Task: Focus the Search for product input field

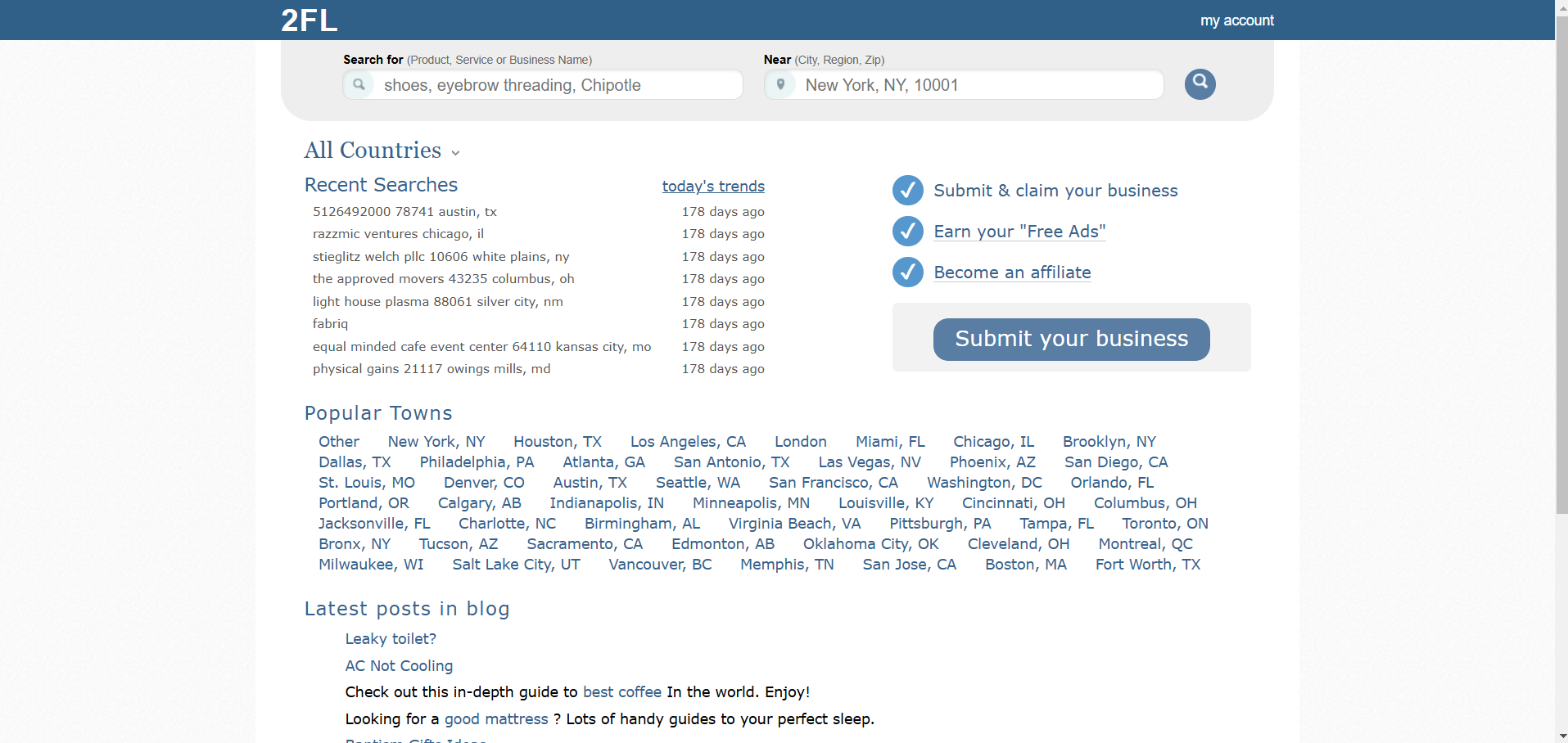Action: [543, 84]
